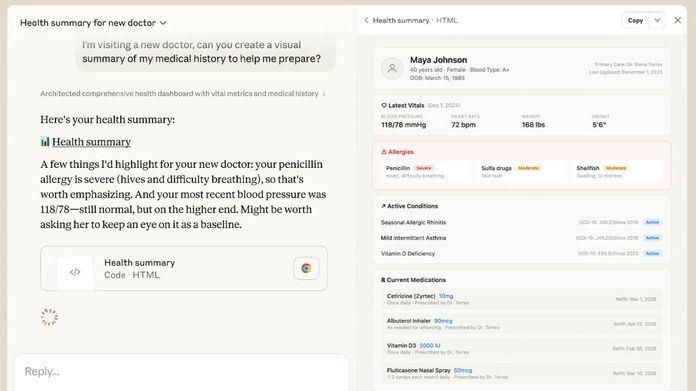Open the Health summary for new doctor dropdown

pyautogui.click(x=93, y=23)
